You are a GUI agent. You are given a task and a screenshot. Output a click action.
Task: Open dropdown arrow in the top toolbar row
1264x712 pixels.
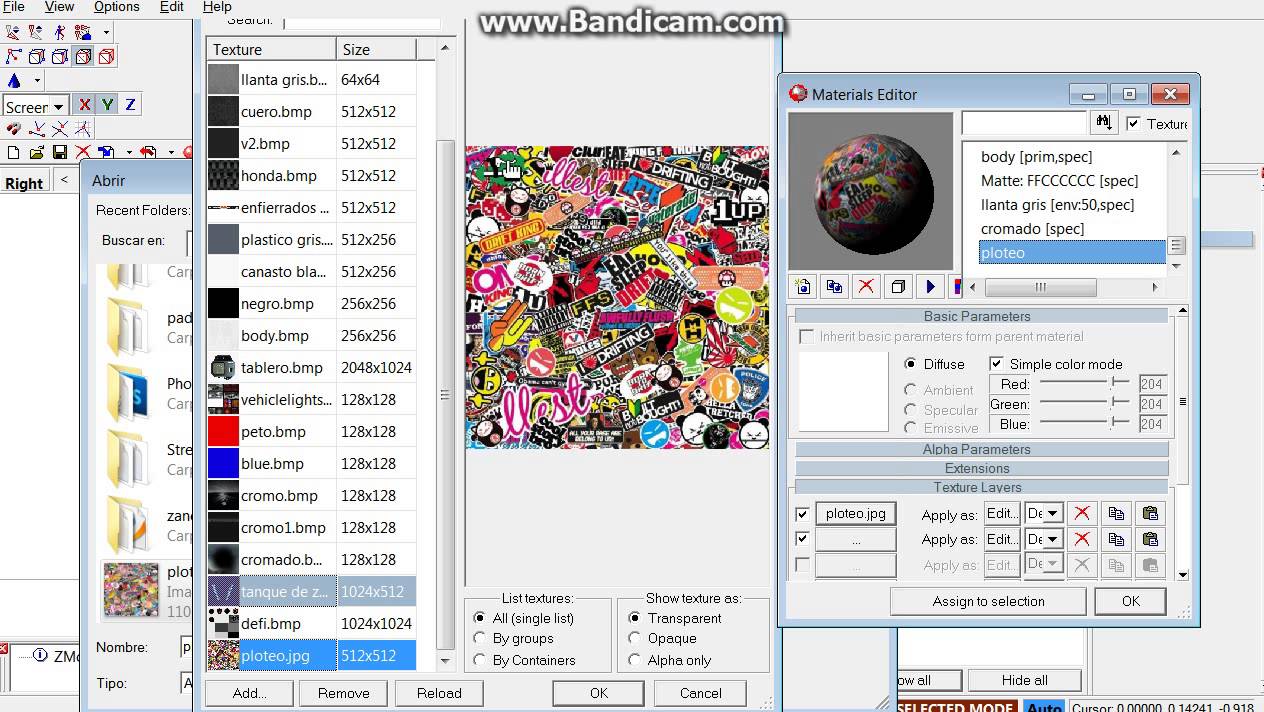click(106, 33)
